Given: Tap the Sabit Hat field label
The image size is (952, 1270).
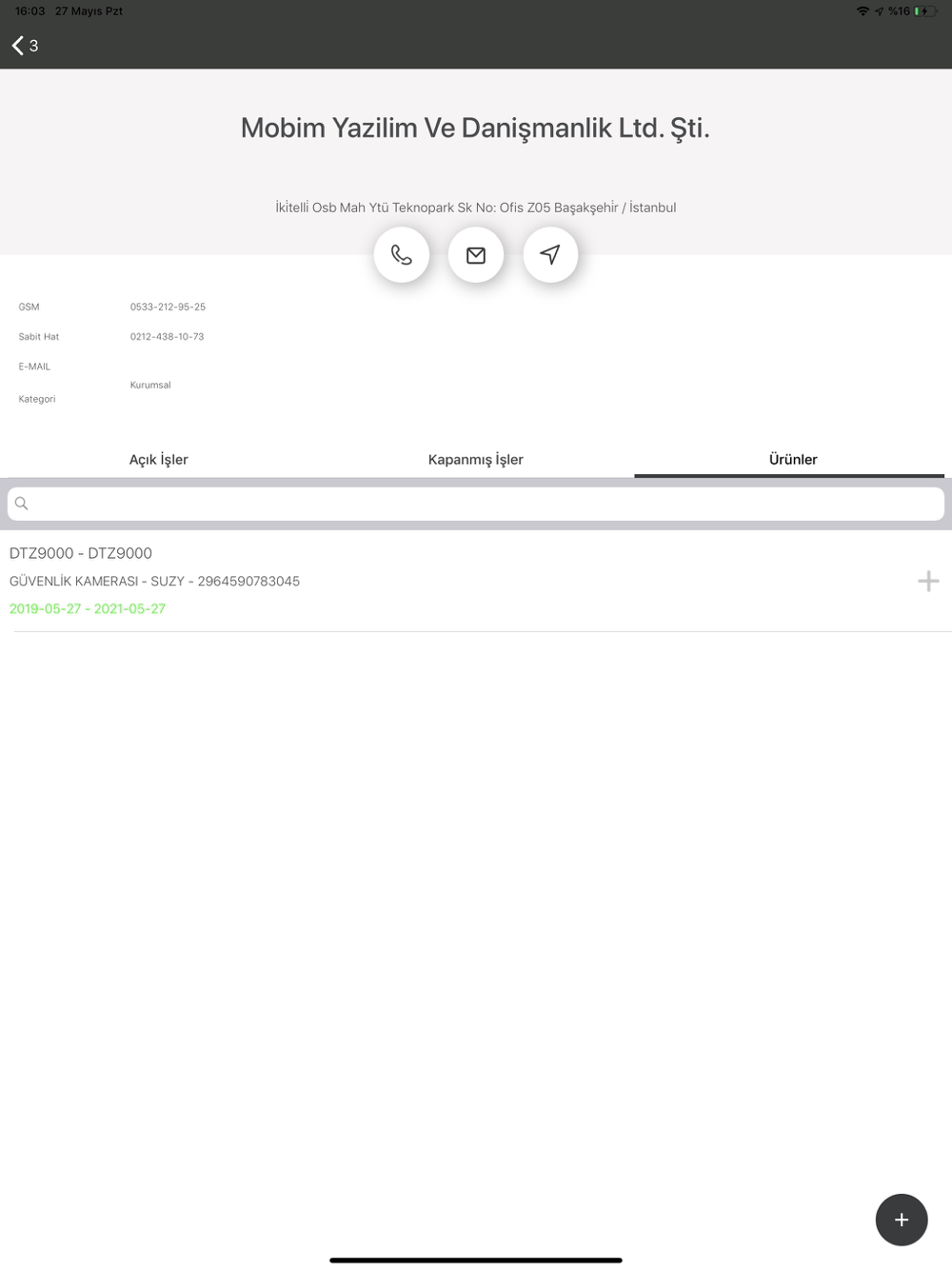Looking at the screenshot, I should click(39, 336).
